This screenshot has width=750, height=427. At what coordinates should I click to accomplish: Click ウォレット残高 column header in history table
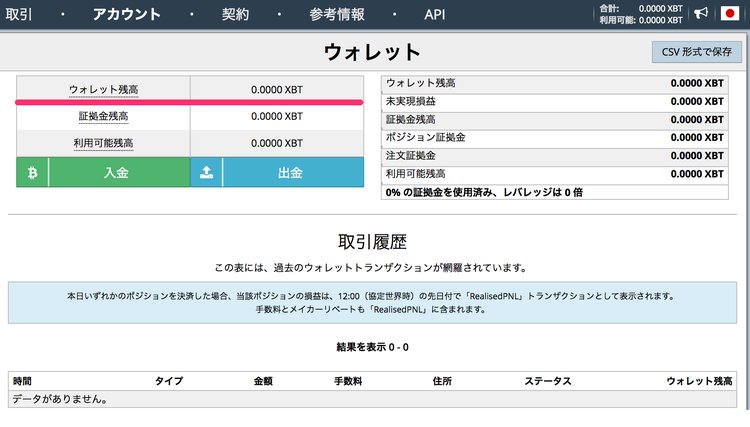coord(699,381)
